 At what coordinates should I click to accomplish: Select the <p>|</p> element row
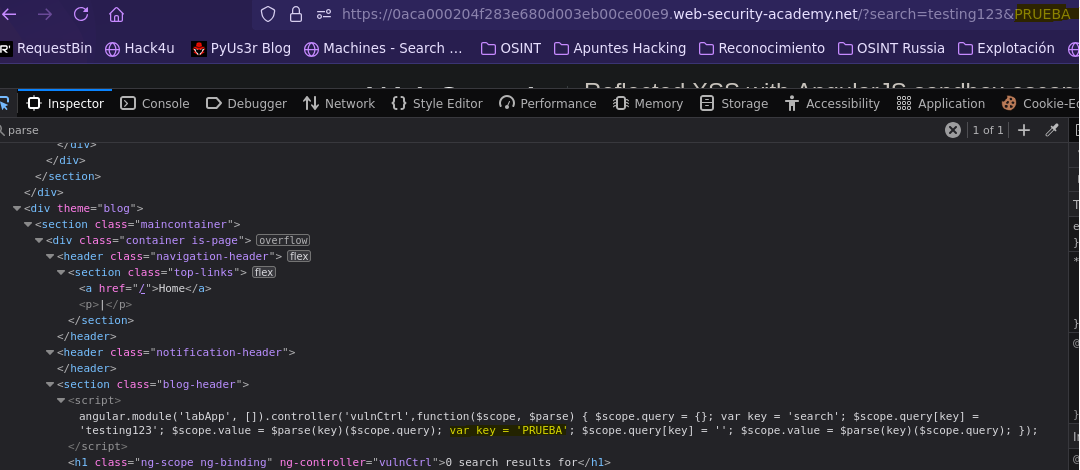(105, 304)
